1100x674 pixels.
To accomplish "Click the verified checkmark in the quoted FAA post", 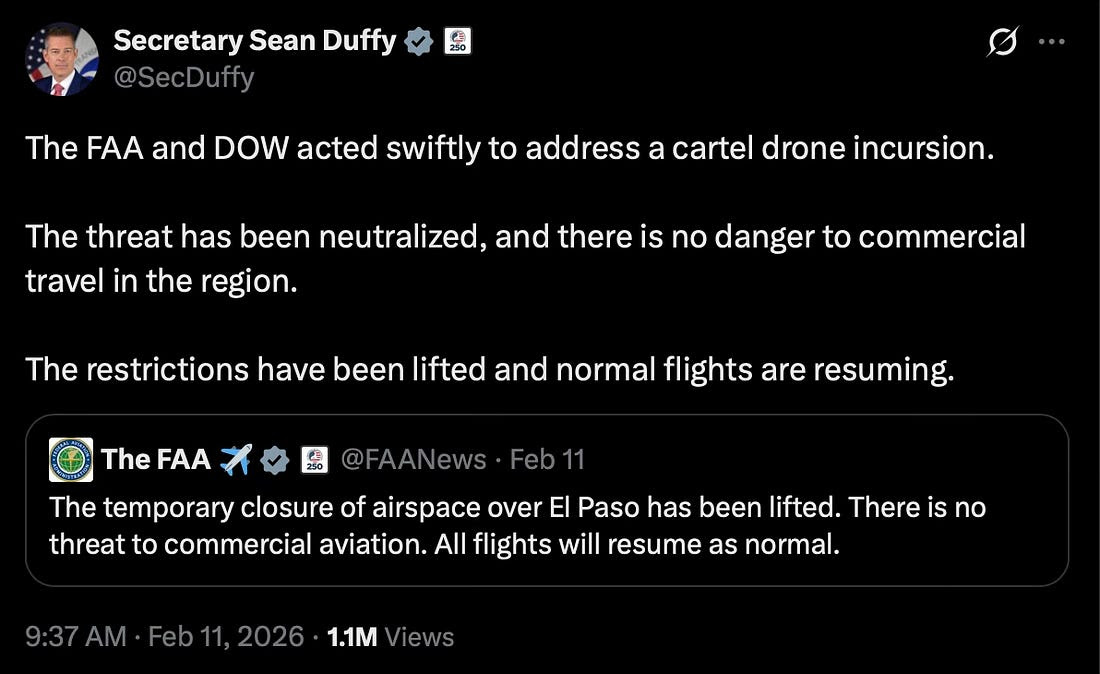I will pos(275,460).
